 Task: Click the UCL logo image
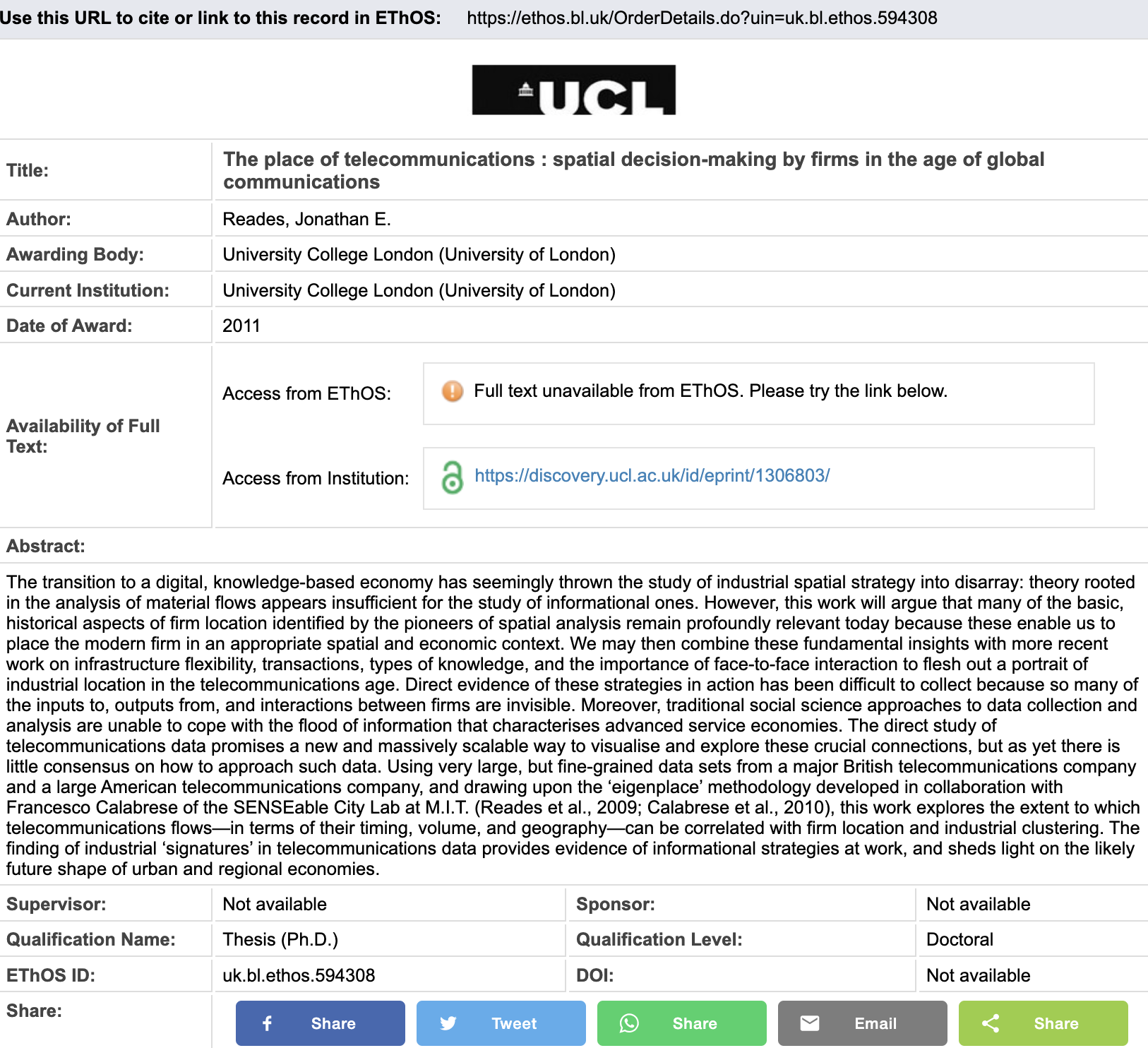point(573,90)
